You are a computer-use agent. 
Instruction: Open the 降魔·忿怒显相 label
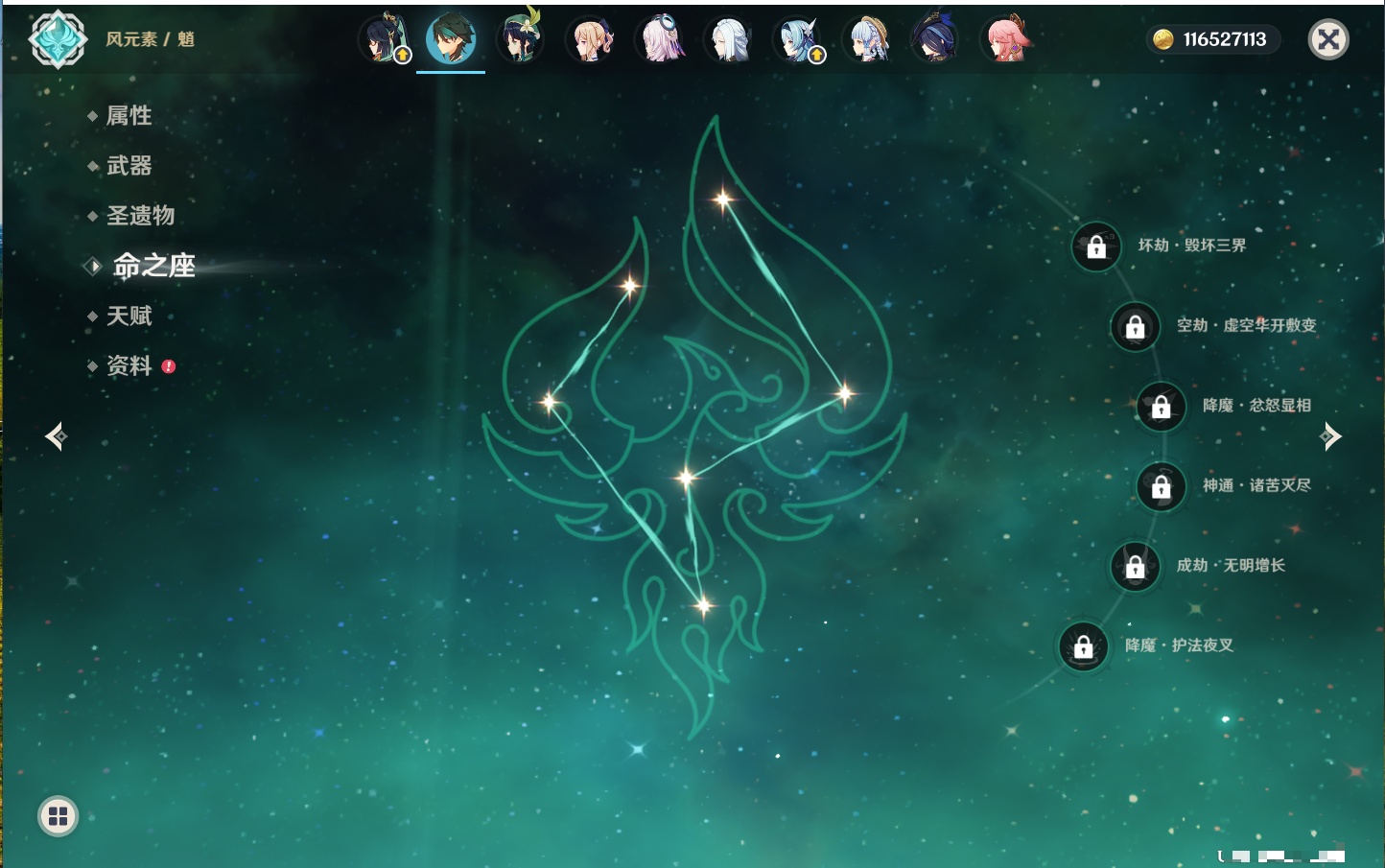pos(1256,406)
